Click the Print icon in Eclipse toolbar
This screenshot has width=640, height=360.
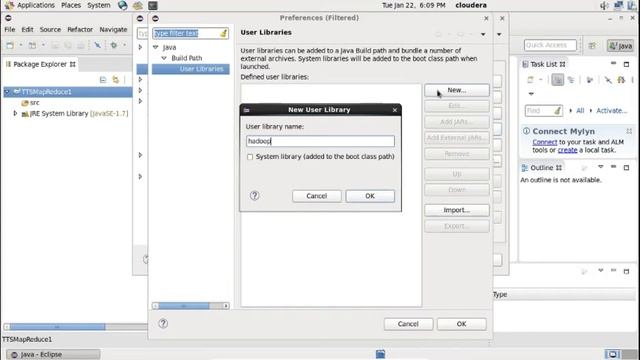click(80, 45)
